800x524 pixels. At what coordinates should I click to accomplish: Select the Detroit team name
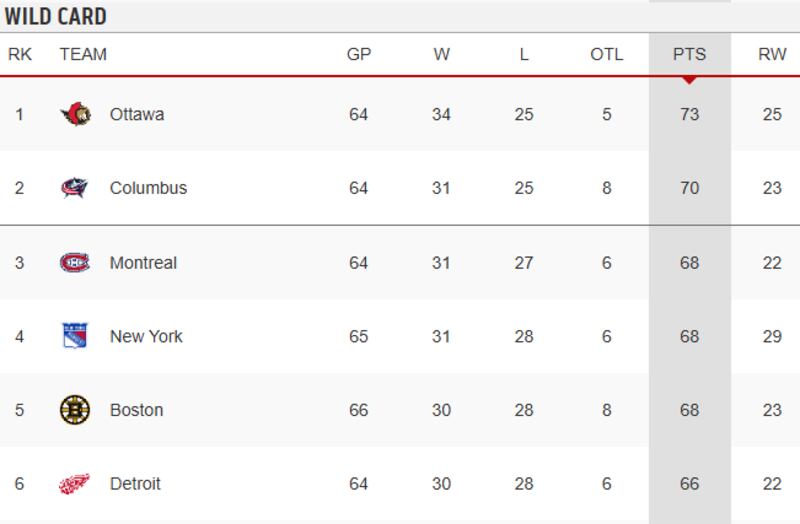(x=135, y=484)
